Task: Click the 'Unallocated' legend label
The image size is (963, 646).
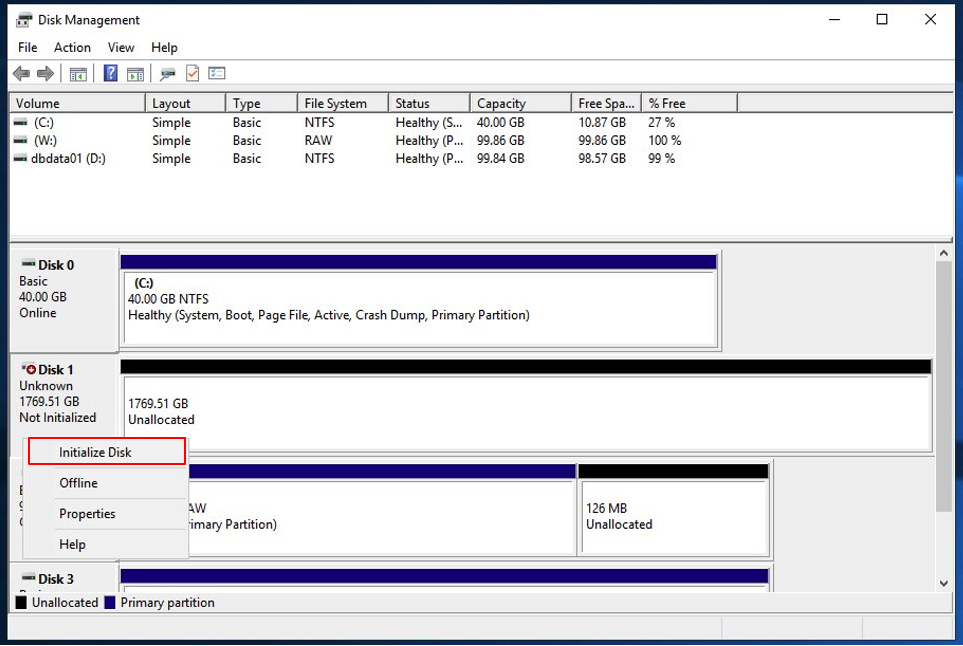Action: click(65, 602)
